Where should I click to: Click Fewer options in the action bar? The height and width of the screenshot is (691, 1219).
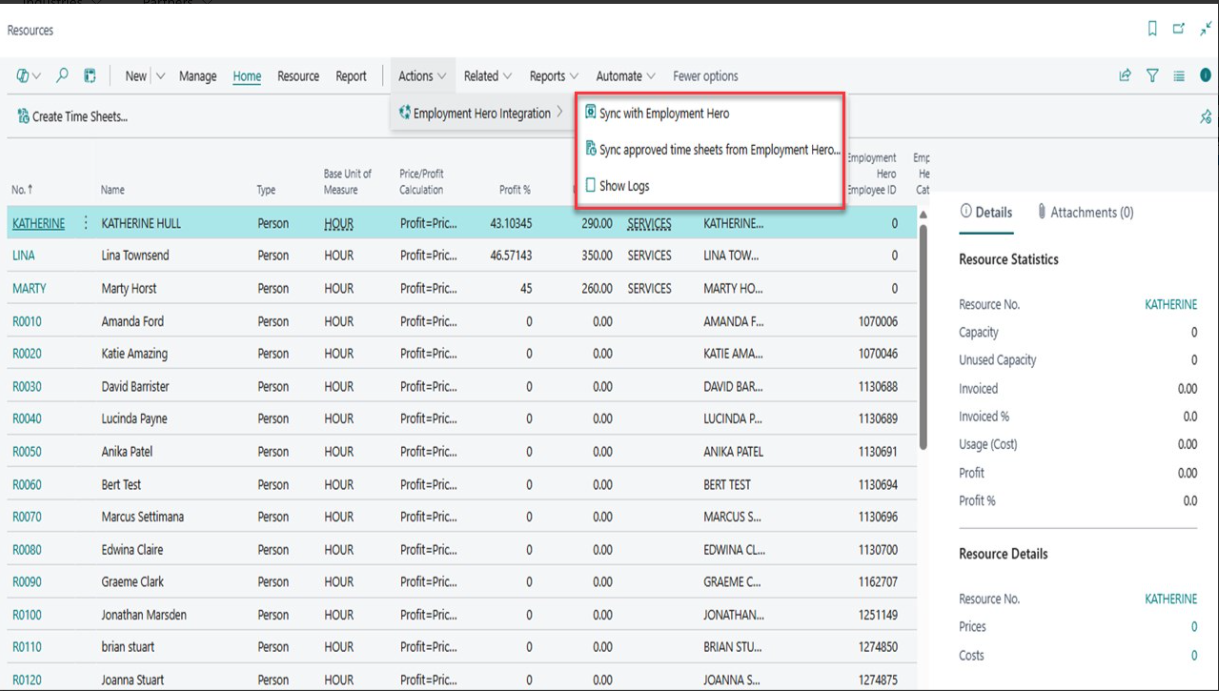705,76
